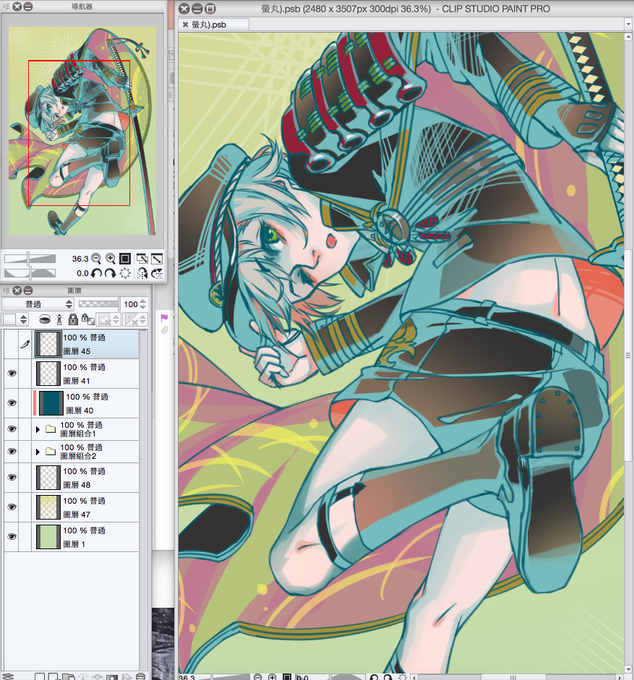
Task: Click the canvas vertical scrollbar handle
Action: click(628, 356)
